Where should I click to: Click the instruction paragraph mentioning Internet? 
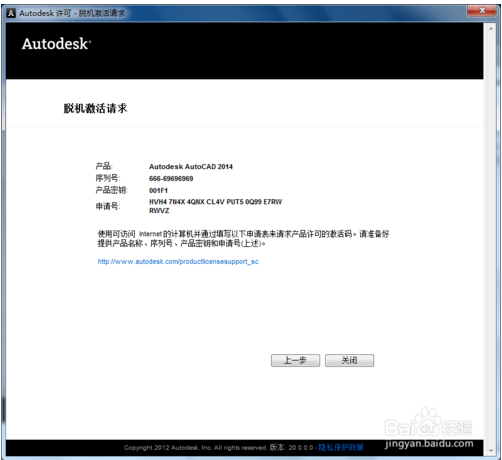[x=243, y=239]
